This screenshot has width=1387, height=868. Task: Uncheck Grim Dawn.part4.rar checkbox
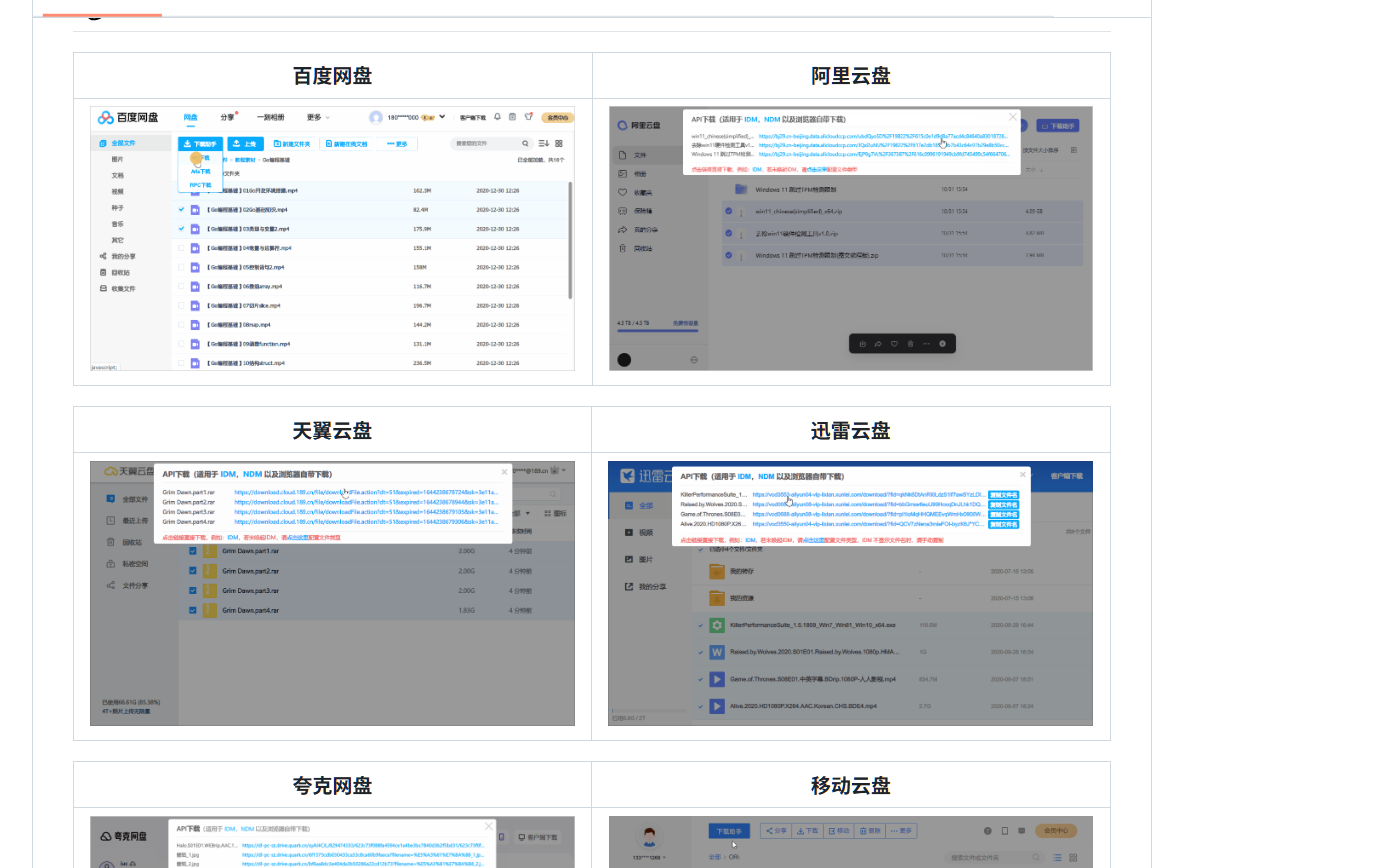click(193, 610)
